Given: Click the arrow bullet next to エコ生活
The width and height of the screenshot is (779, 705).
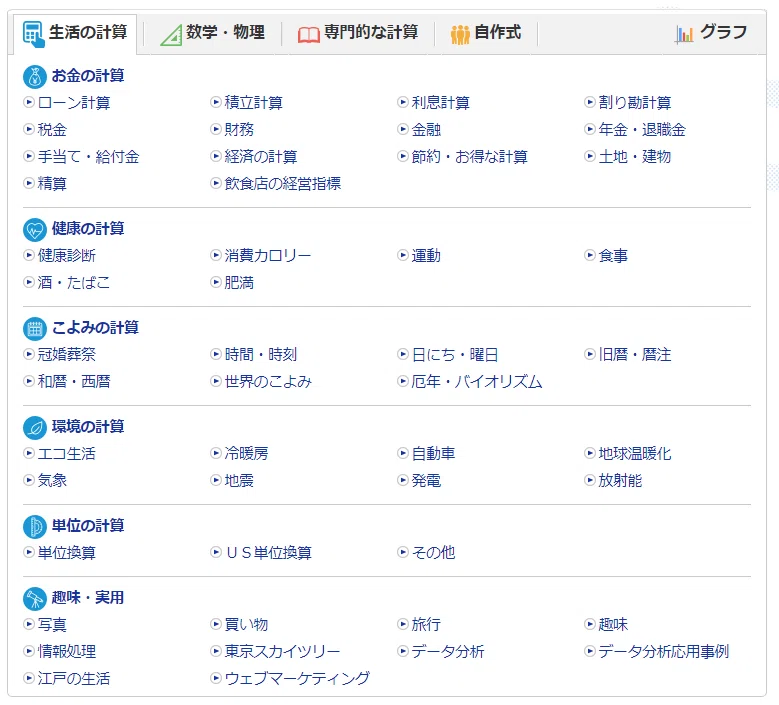Looking at the screenshot, I should pyautogui.click(x=29, y=453).
